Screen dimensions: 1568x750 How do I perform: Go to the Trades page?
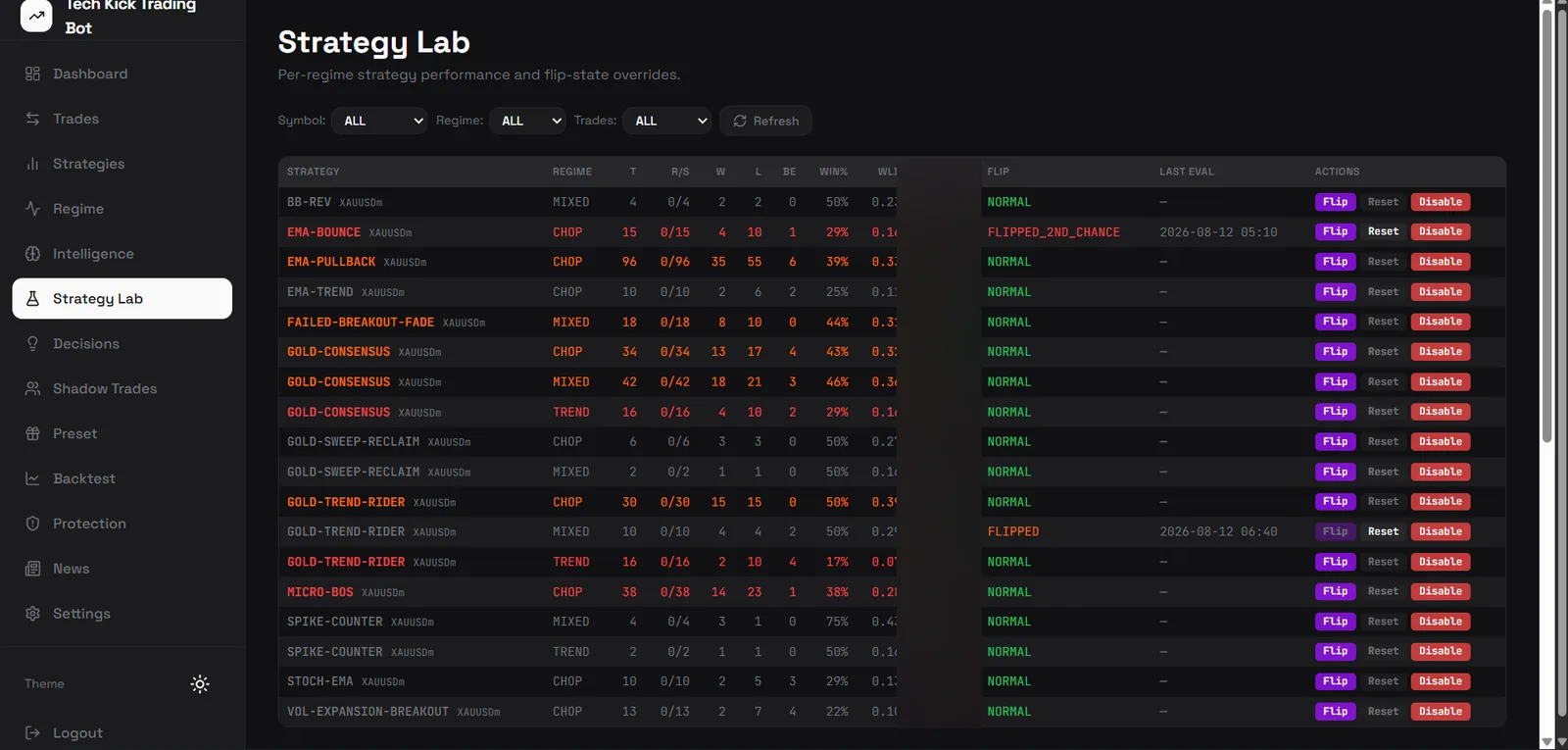122,119
